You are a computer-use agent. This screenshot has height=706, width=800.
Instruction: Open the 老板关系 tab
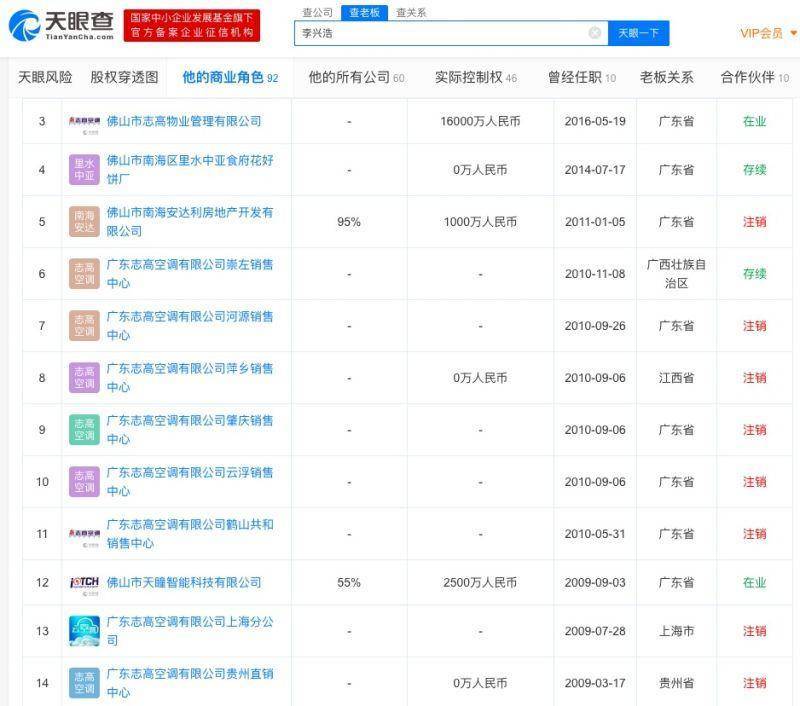(666, 78)
